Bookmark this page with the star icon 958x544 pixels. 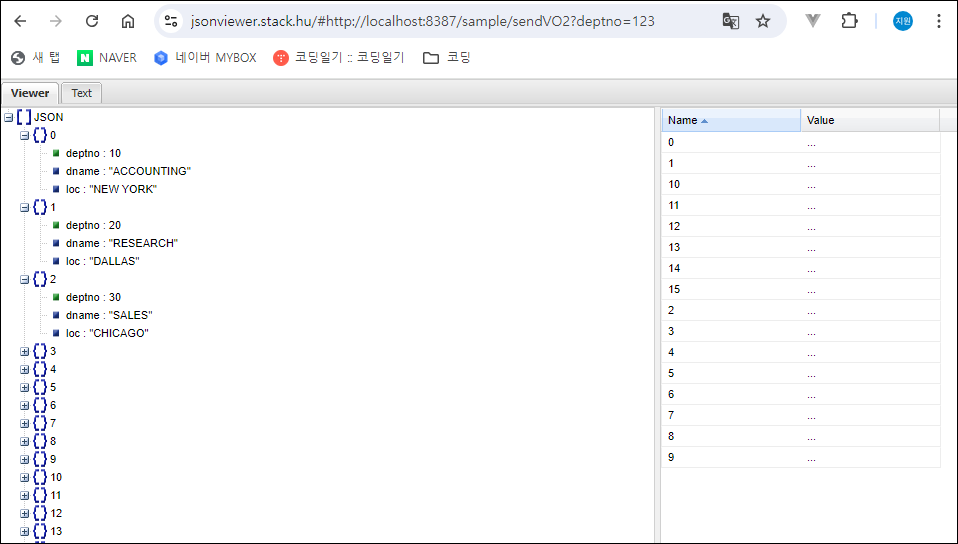763,21
